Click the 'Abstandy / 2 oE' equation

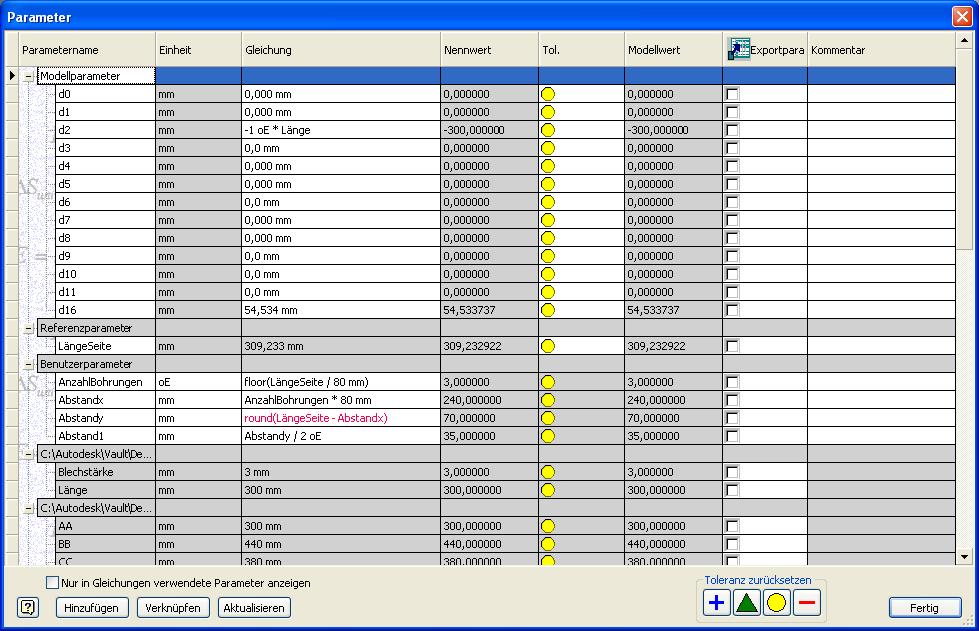(x=341, y=436)
